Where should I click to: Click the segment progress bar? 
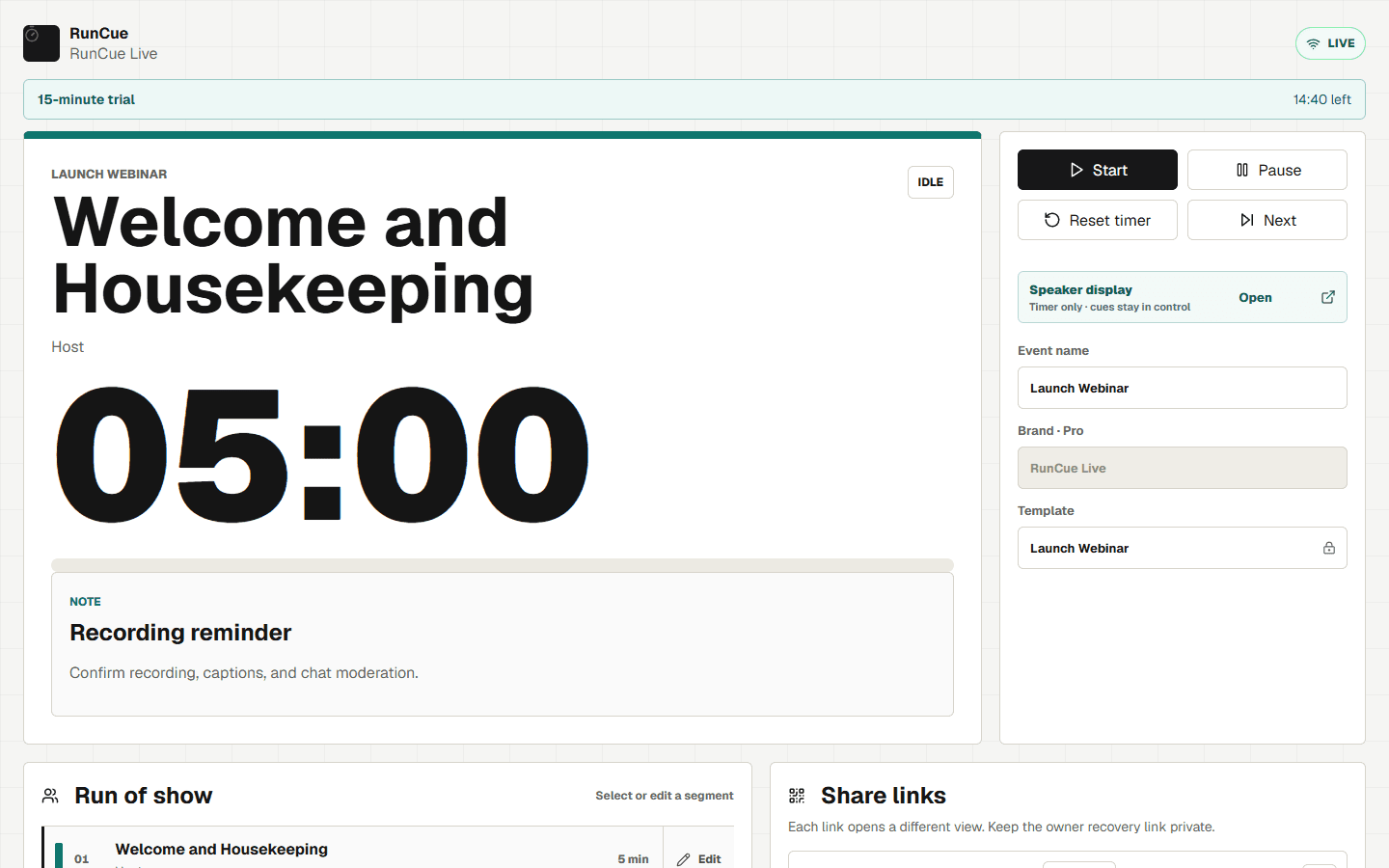point(503,564)
